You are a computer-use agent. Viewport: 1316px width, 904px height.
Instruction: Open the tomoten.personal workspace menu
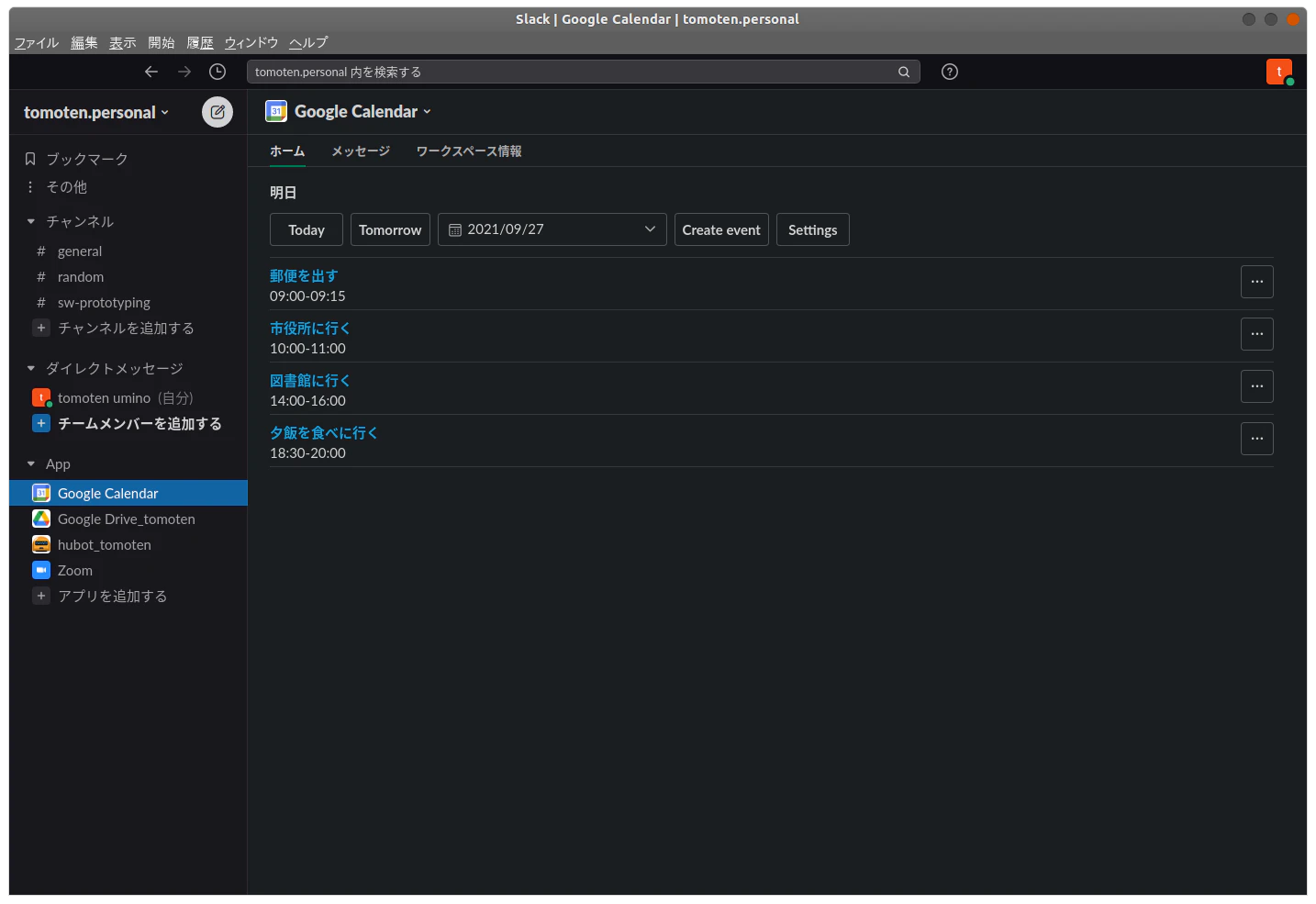coord(96,112)
